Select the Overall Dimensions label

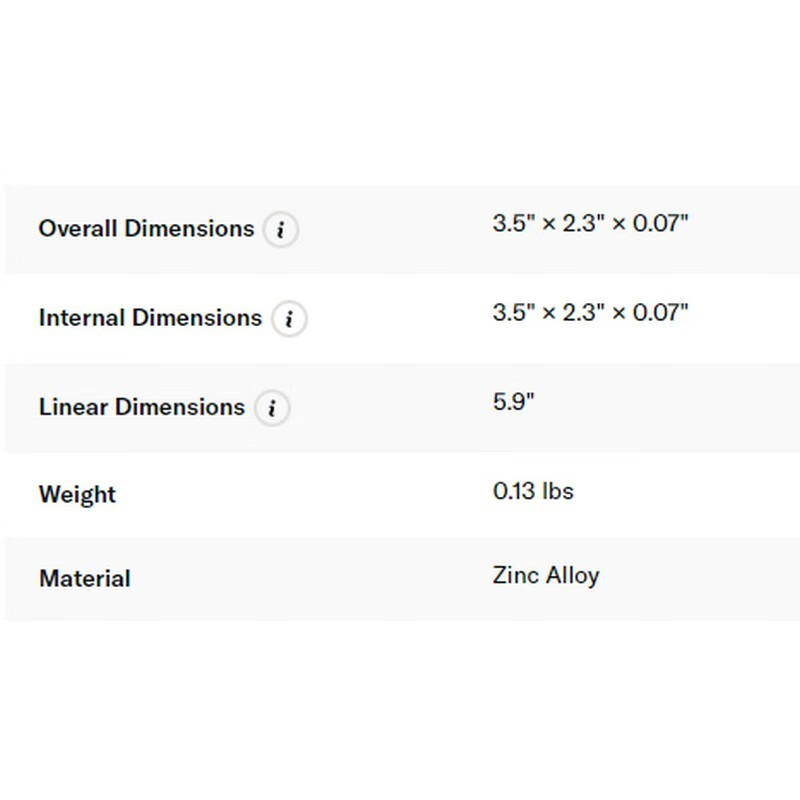(146, 228)
